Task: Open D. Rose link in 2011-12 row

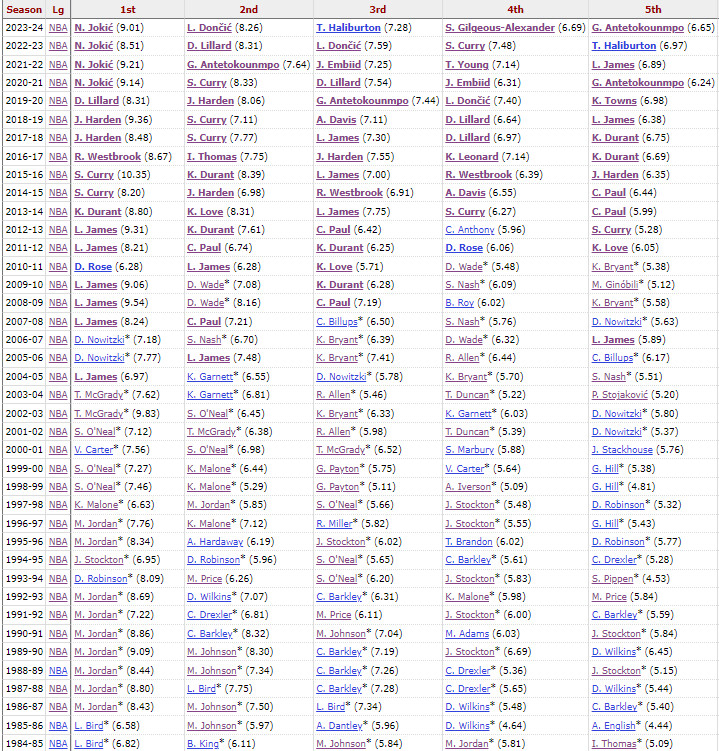Action: tap(464, 248)
